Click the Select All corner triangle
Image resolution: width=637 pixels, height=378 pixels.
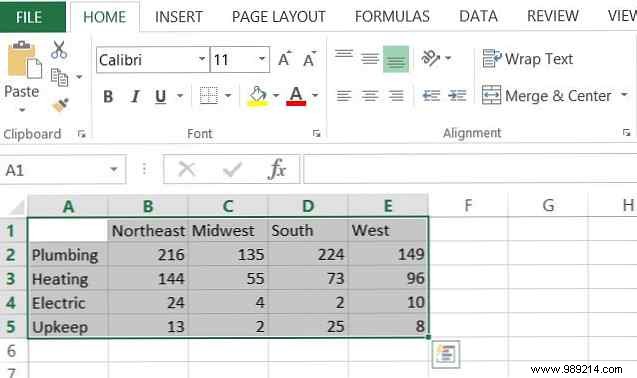(16, 206)
